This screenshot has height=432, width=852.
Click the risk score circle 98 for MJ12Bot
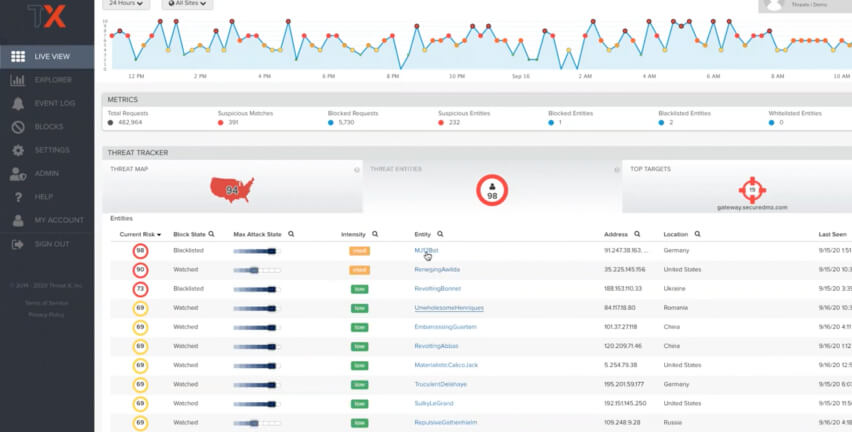[x=140, y=251]
